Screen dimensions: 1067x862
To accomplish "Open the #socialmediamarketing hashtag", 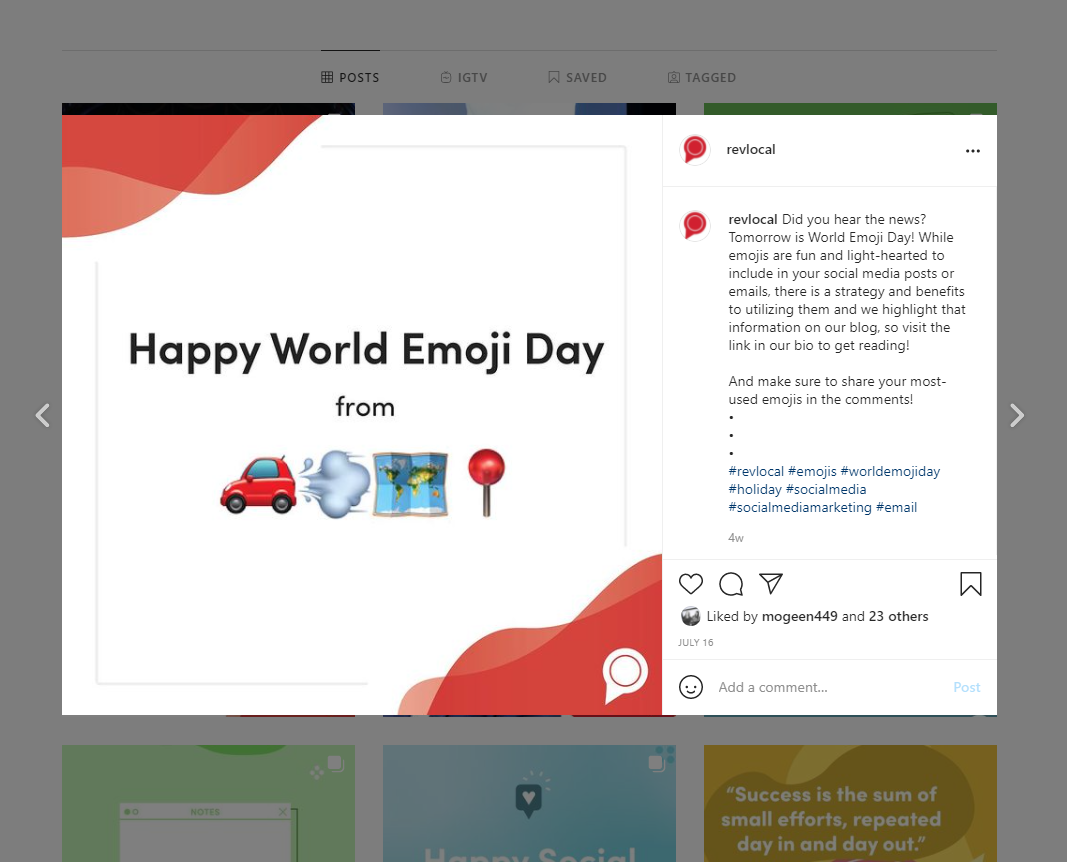I will pyautogui.click(x=800, y=508).
